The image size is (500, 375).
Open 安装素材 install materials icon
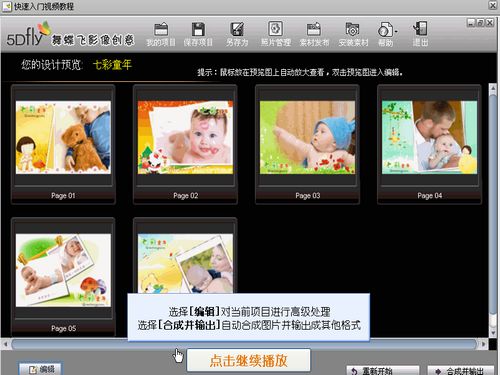click(x=353, y=34)
